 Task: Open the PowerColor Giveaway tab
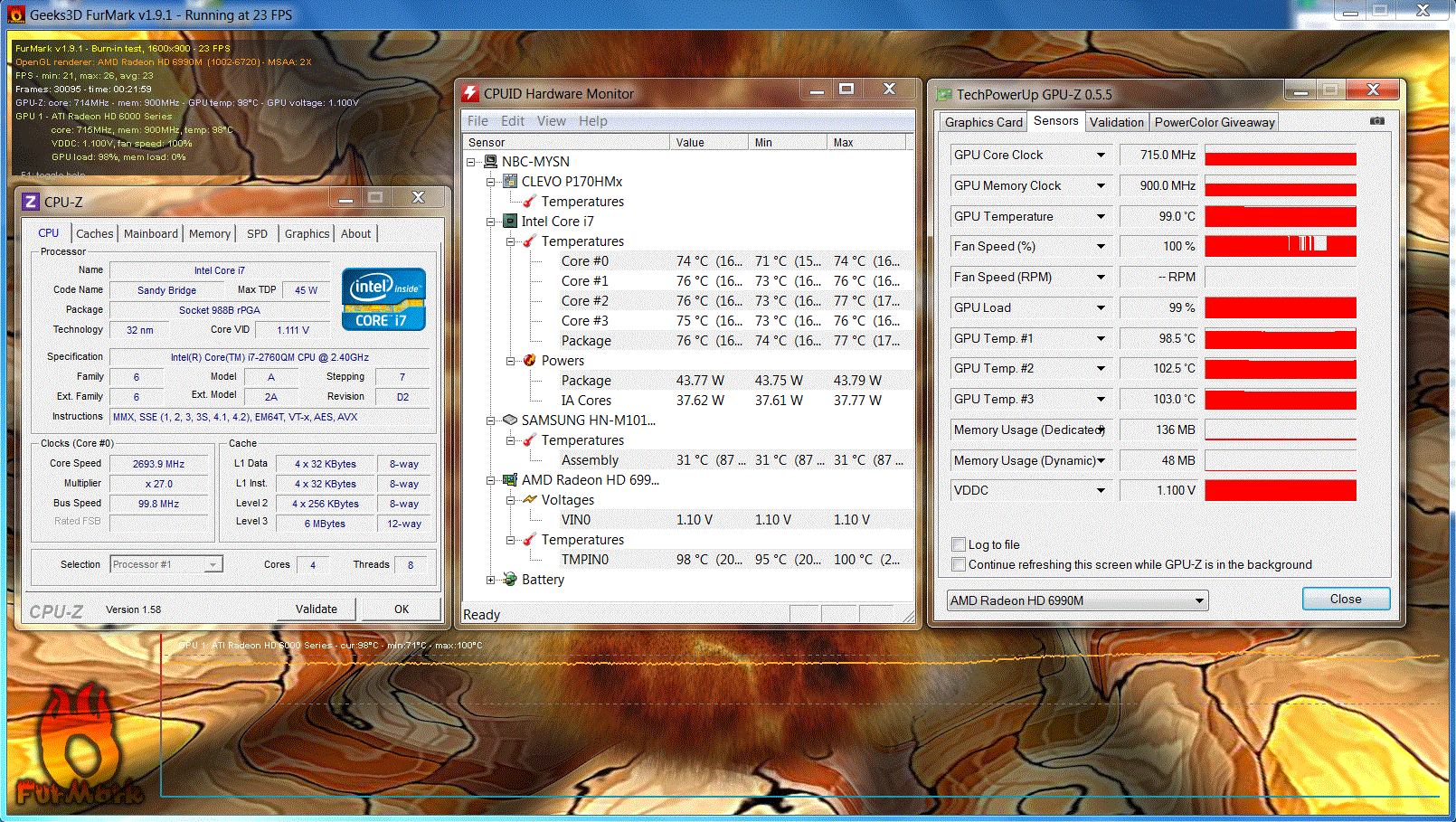[1215, 122]
